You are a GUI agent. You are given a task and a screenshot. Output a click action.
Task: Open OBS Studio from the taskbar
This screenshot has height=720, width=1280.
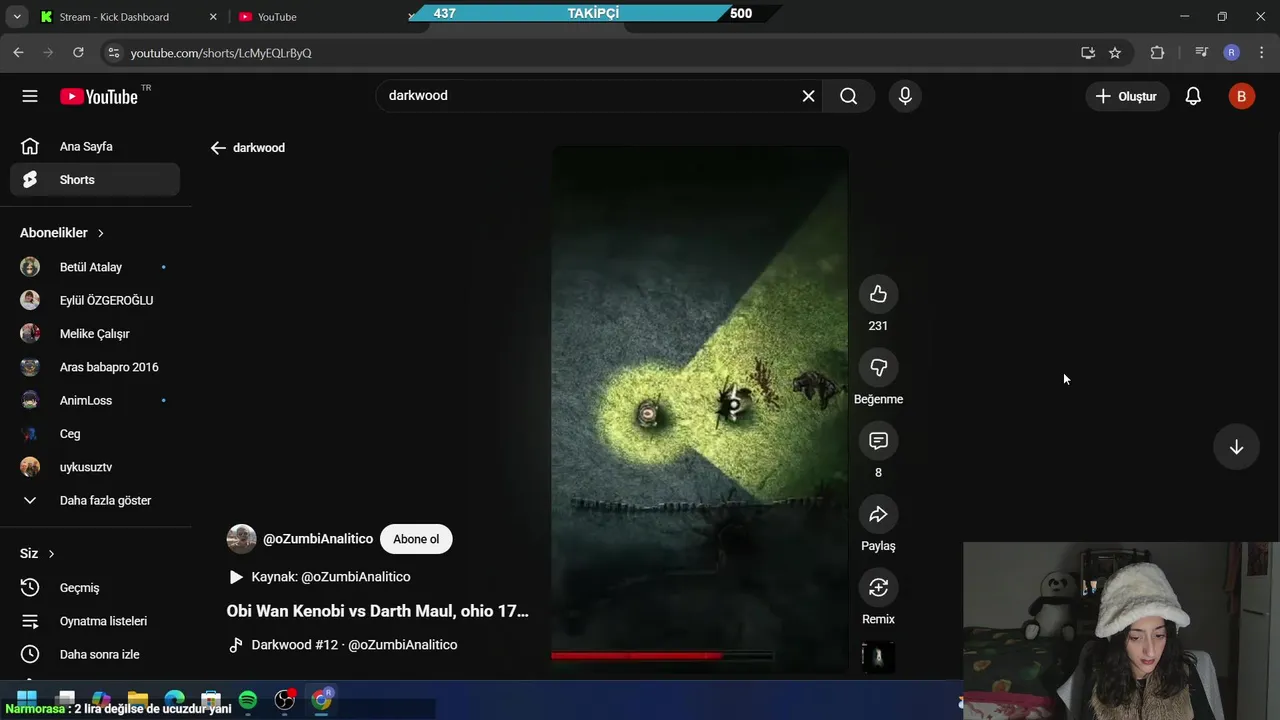click(285, 700)
